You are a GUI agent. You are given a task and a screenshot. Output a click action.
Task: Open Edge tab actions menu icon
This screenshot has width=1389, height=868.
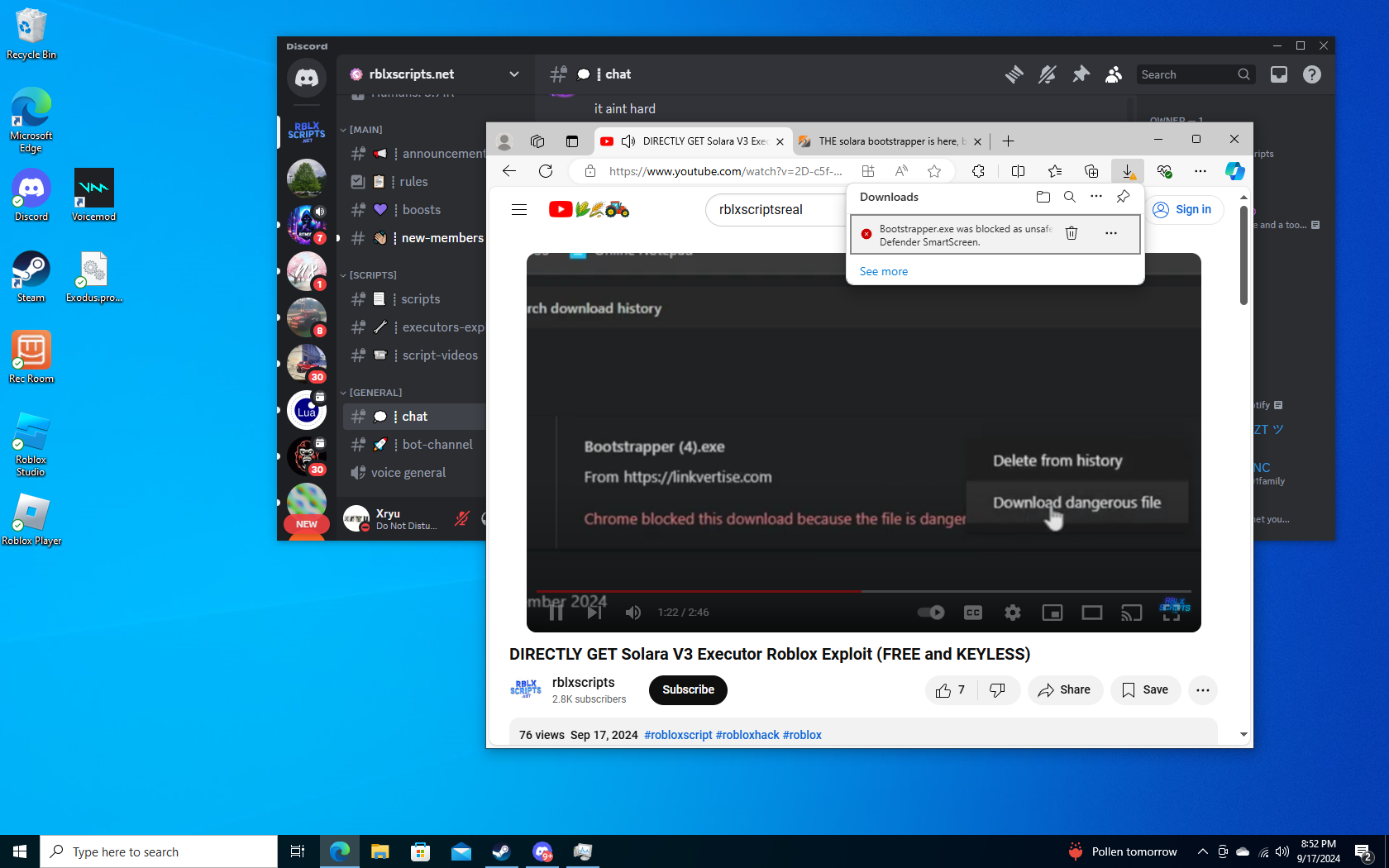click(571, 141)
